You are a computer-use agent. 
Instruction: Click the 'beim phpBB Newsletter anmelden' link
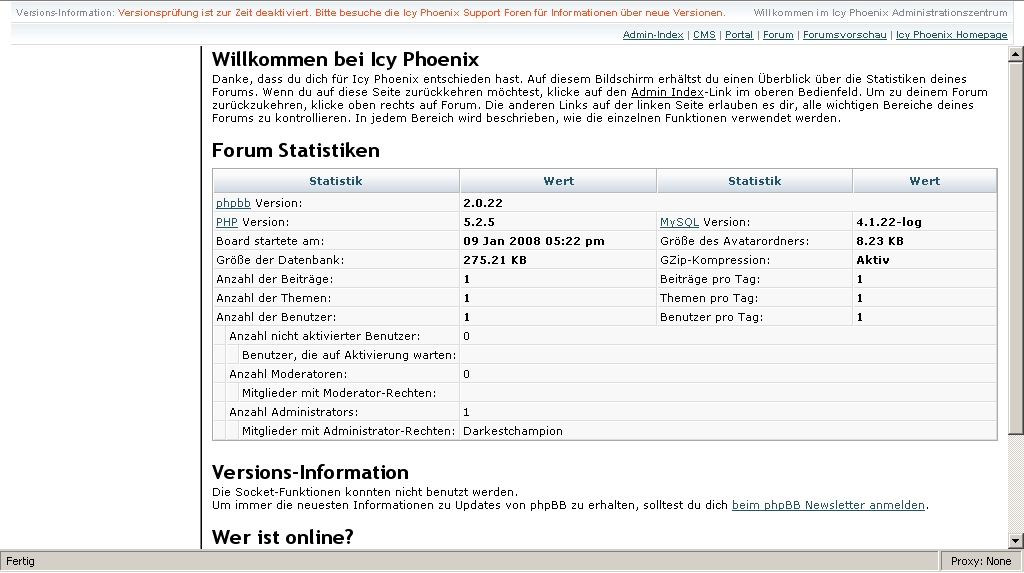[828, 505]
